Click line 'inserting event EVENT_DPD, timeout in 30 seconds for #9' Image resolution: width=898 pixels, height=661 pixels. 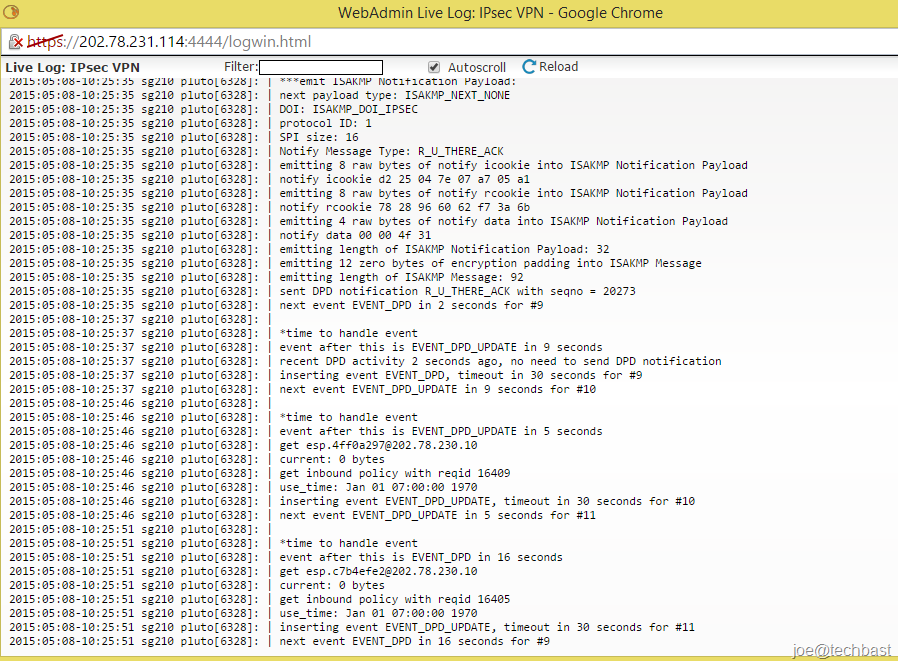click(x=460, y=375)
